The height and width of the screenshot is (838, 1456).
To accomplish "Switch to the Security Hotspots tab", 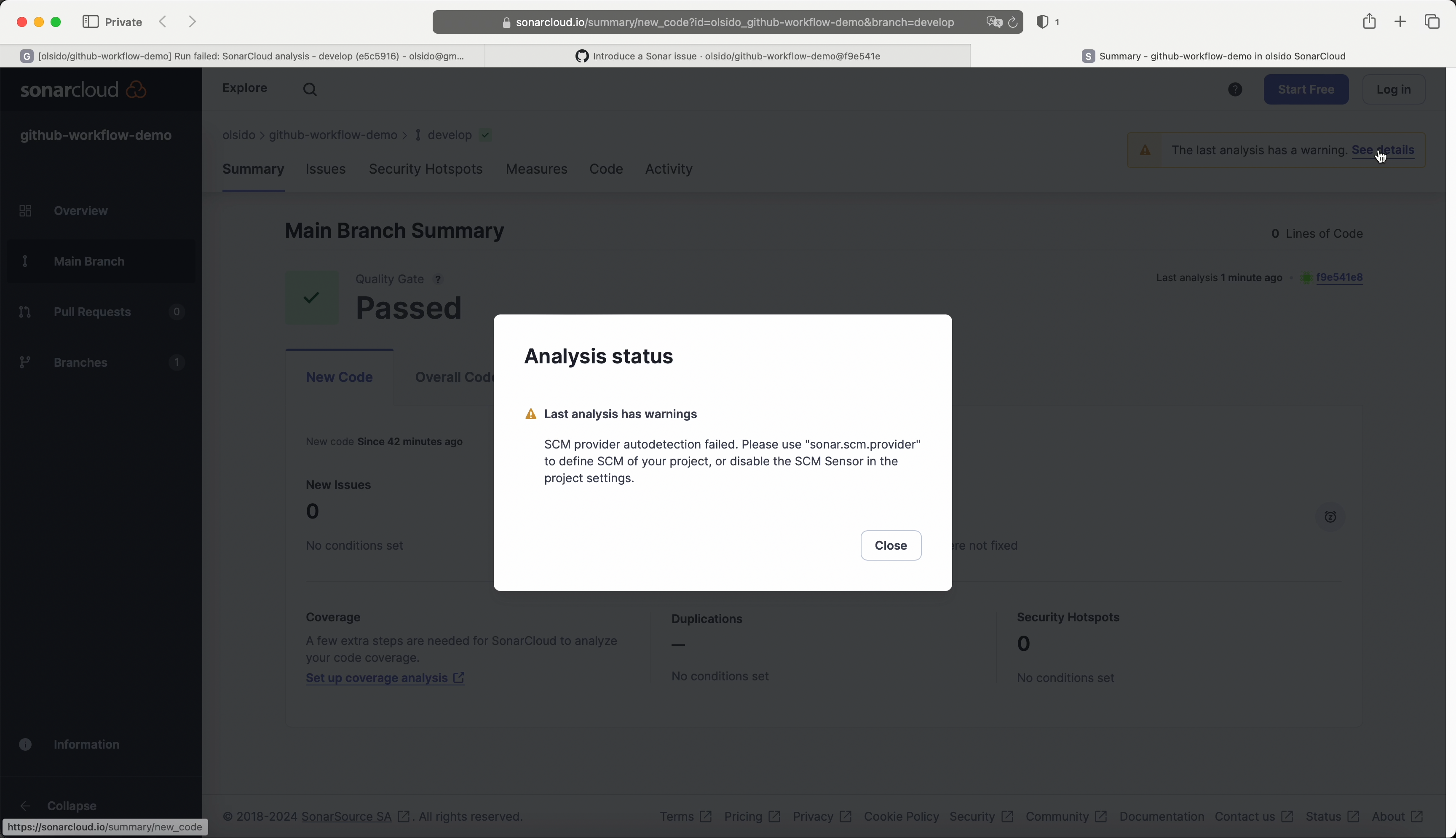I will pyautogui.click(x=426, y=169).
